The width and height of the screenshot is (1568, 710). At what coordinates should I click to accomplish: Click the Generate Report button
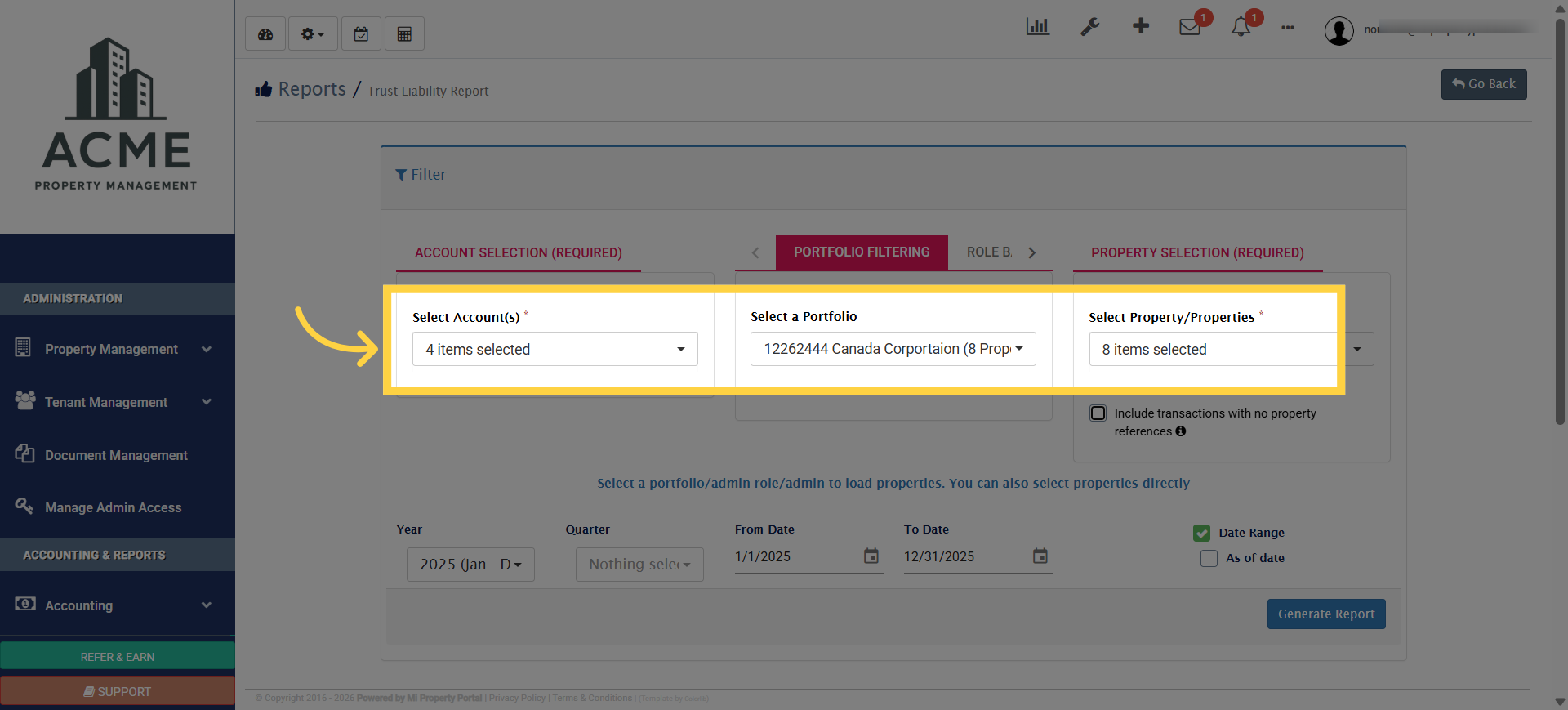click(x=1326, y=614)
